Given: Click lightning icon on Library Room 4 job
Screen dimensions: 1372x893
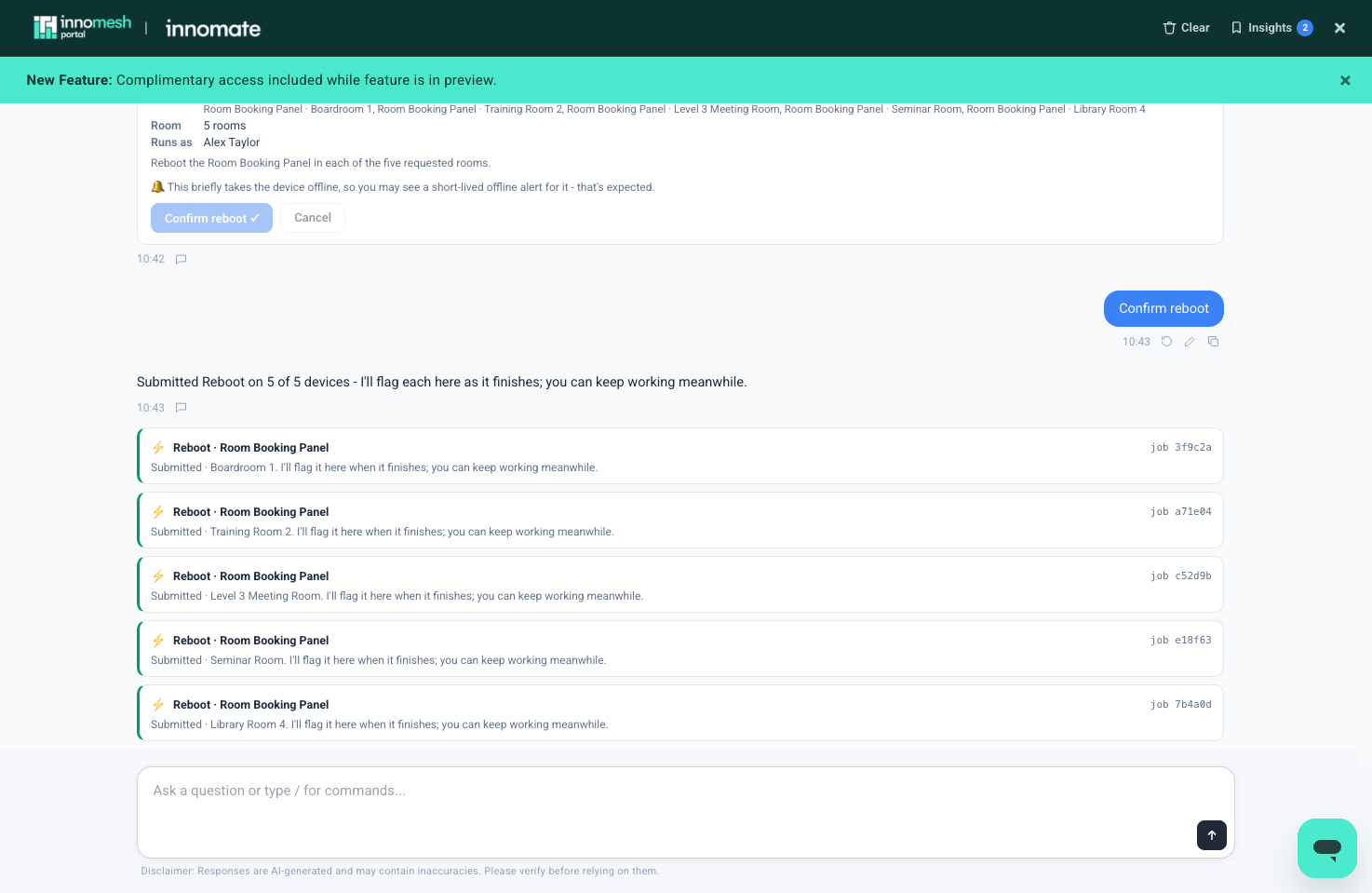Looking at the screenshot, I should [158, 705].
